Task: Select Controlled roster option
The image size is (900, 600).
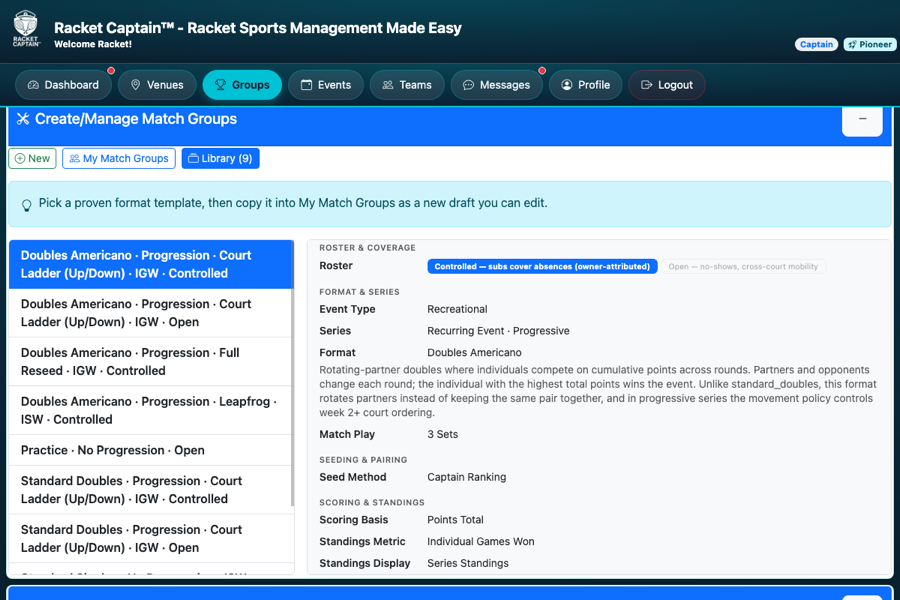Action: [542, 266]
